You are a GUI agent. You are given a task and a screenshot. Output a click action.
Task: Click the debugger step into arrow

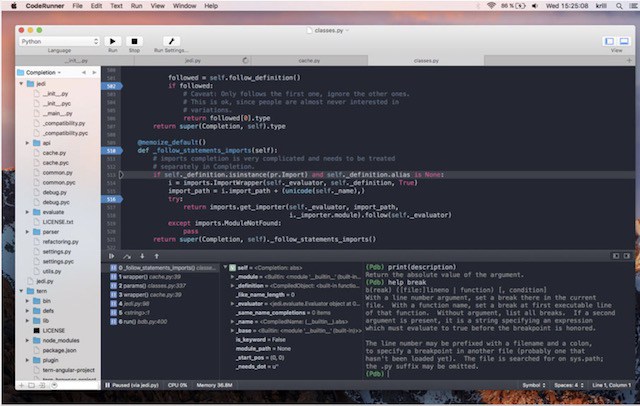click(x=141, y=256)
